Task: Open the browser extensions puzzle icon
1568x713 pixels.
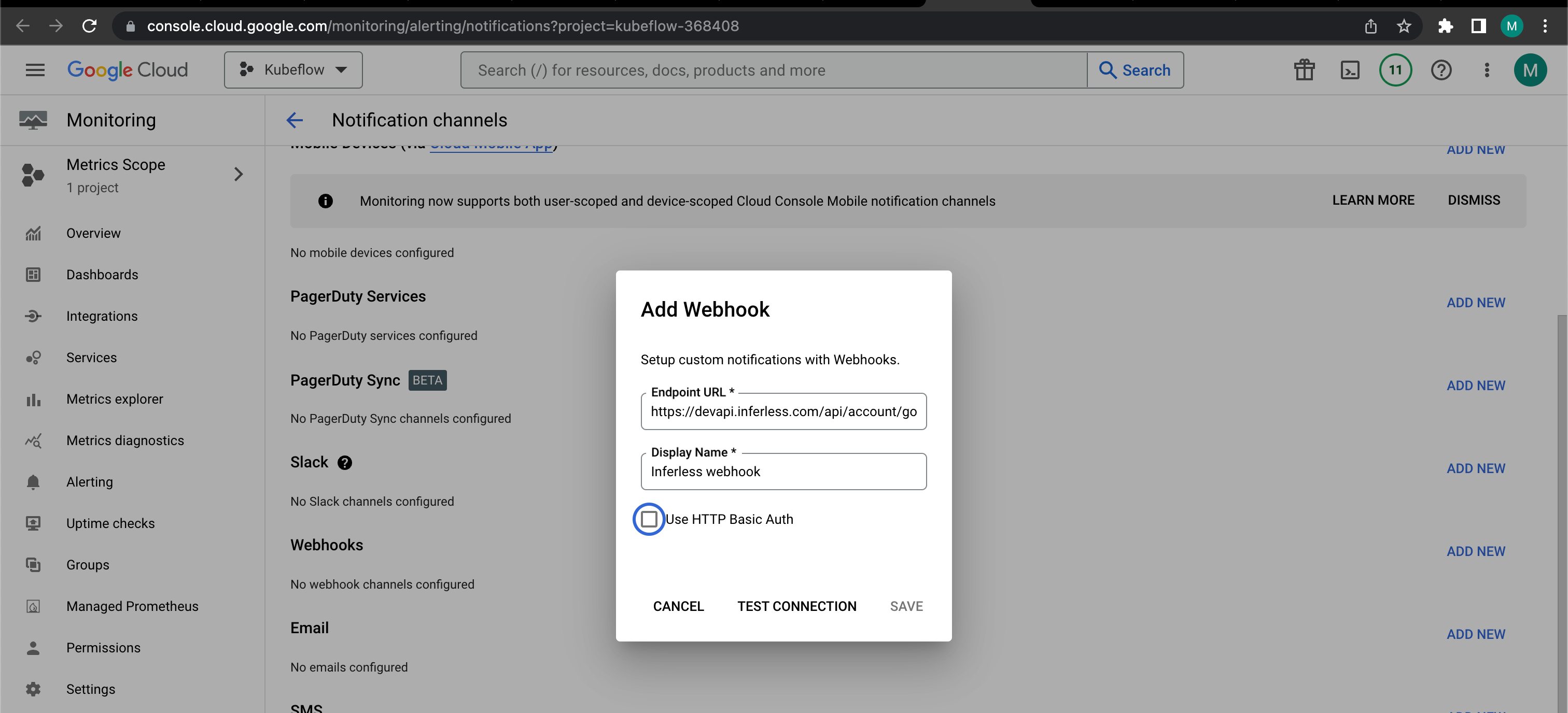Action: [1445, 26]
